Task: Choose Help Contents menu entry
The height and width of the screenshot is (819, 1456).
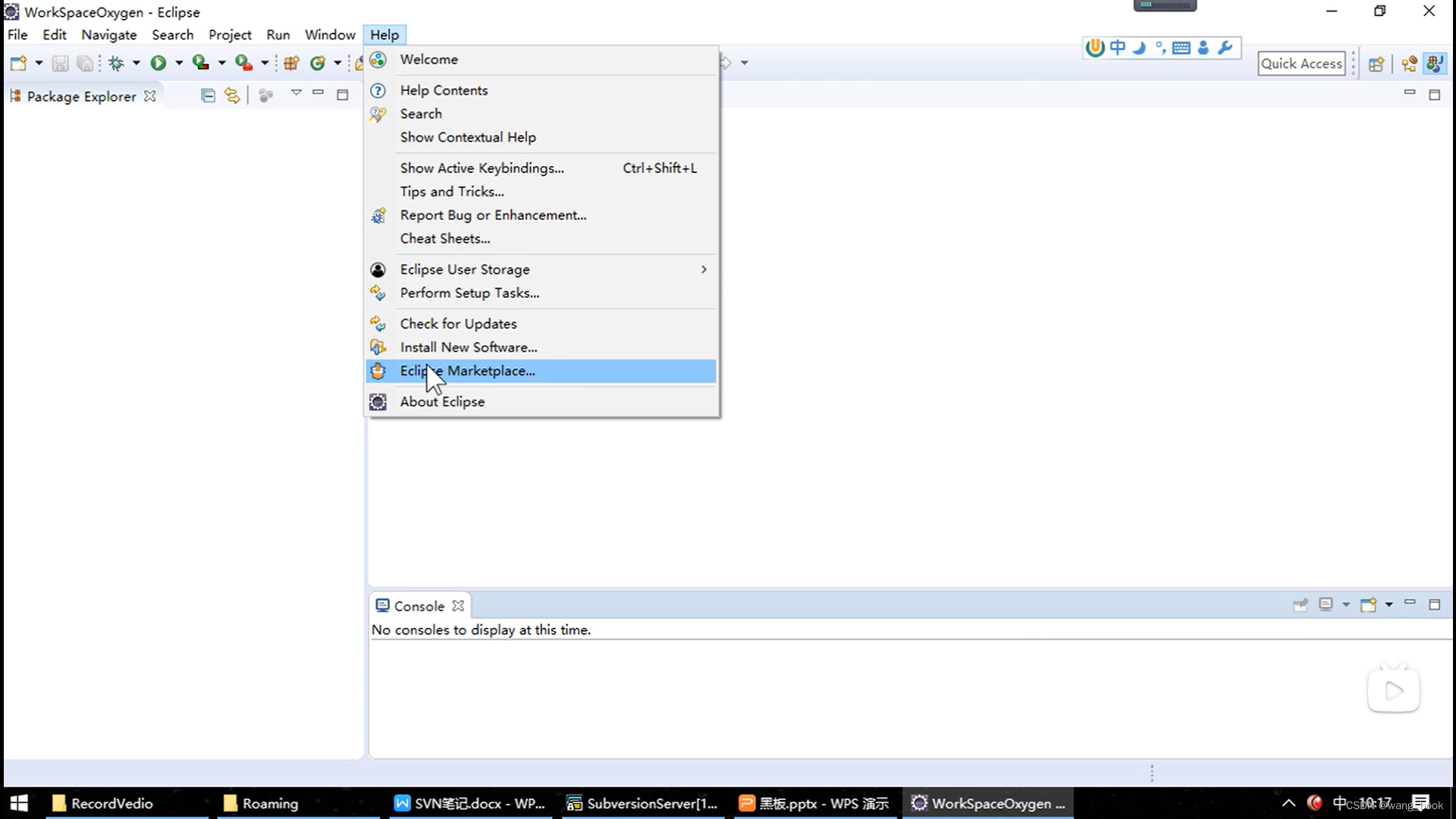Action: coord(541,90)
